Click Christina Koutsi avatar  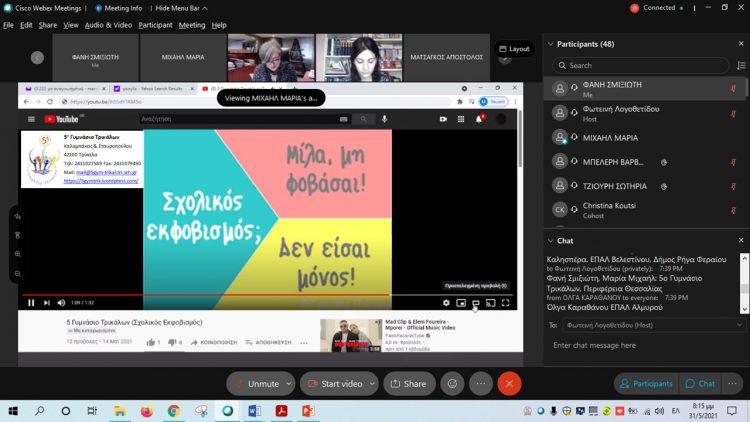(560, 210)
